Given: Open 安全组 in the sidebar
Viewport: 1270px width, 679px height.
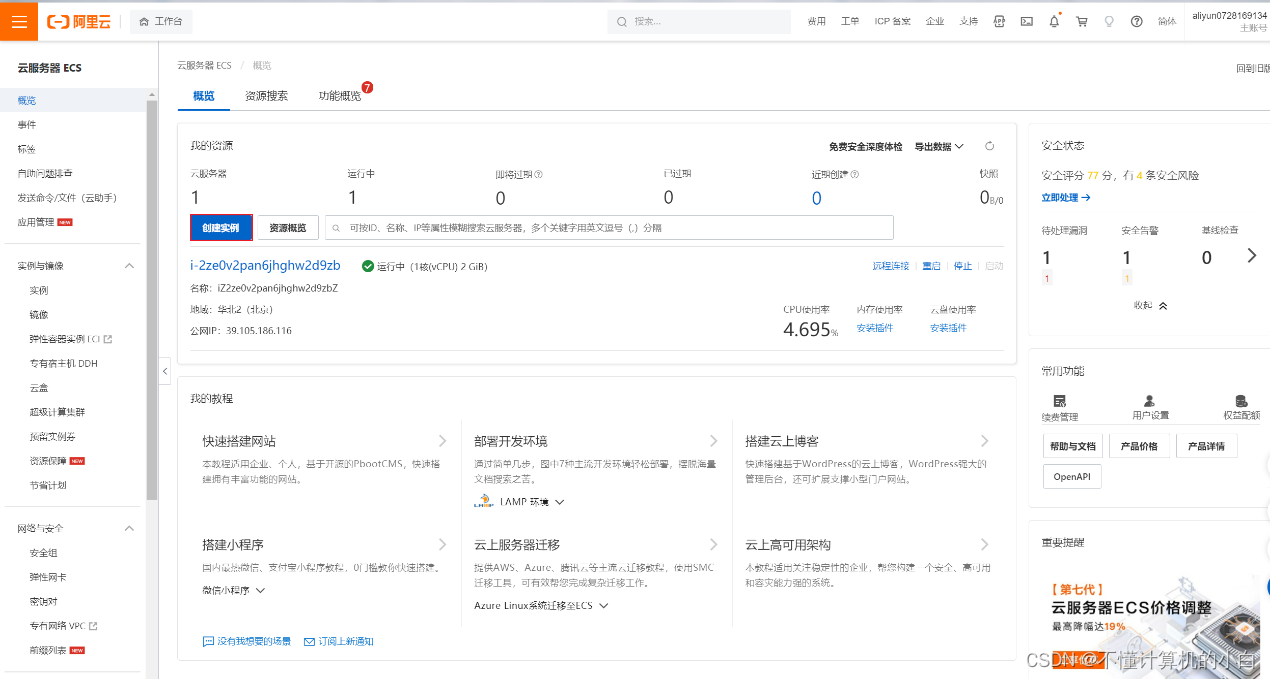Looking at the screenshot, I should [44, 553].
